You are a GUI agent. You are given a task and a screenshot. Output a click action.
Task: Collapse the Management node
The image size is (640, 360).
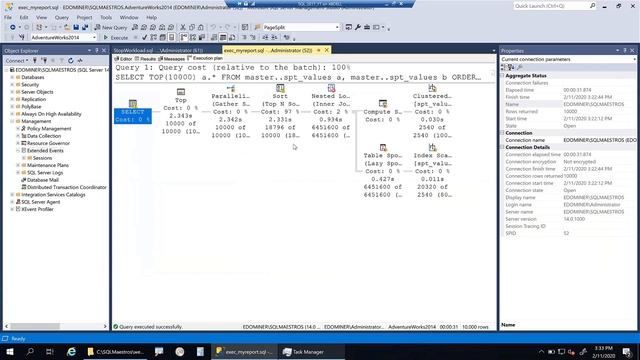coord(12,121)
